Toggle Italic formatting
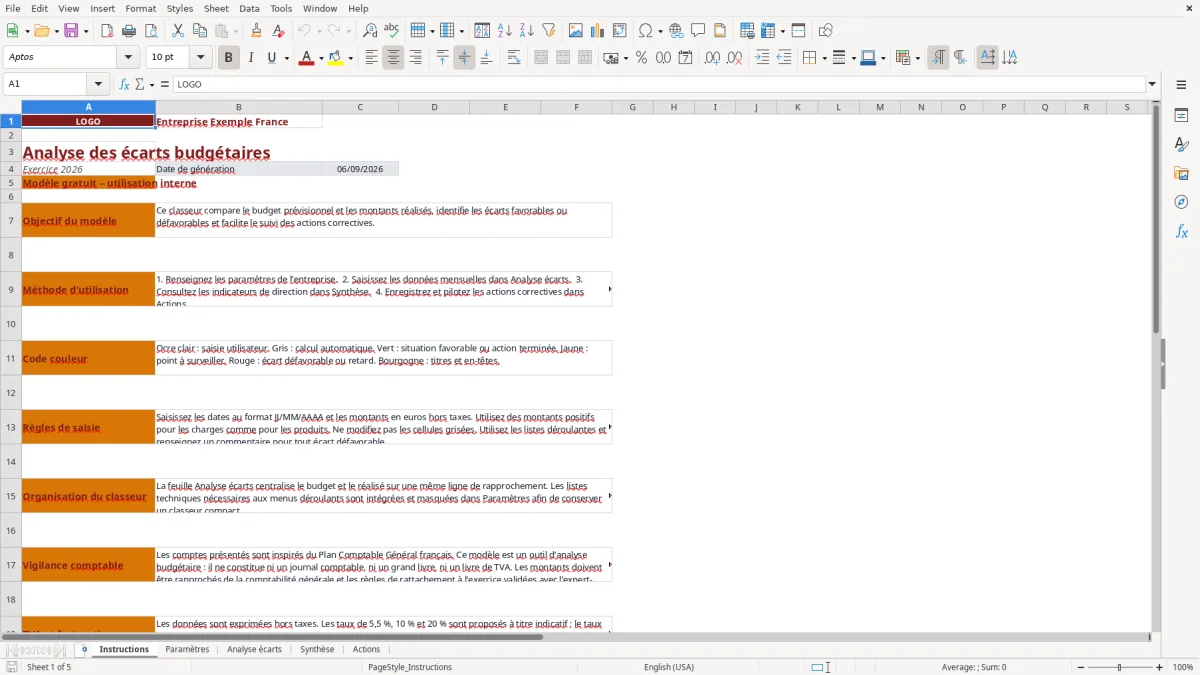Viewport: 1200px width, 675px height. [x=251, y=58]
